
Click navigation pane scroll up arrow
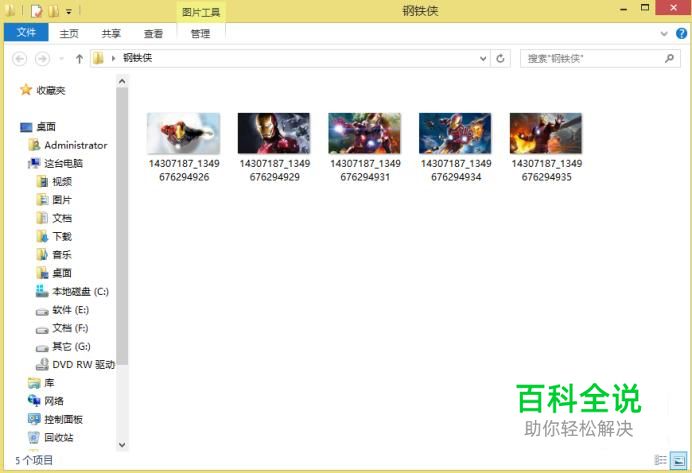[x=122, y=81]
